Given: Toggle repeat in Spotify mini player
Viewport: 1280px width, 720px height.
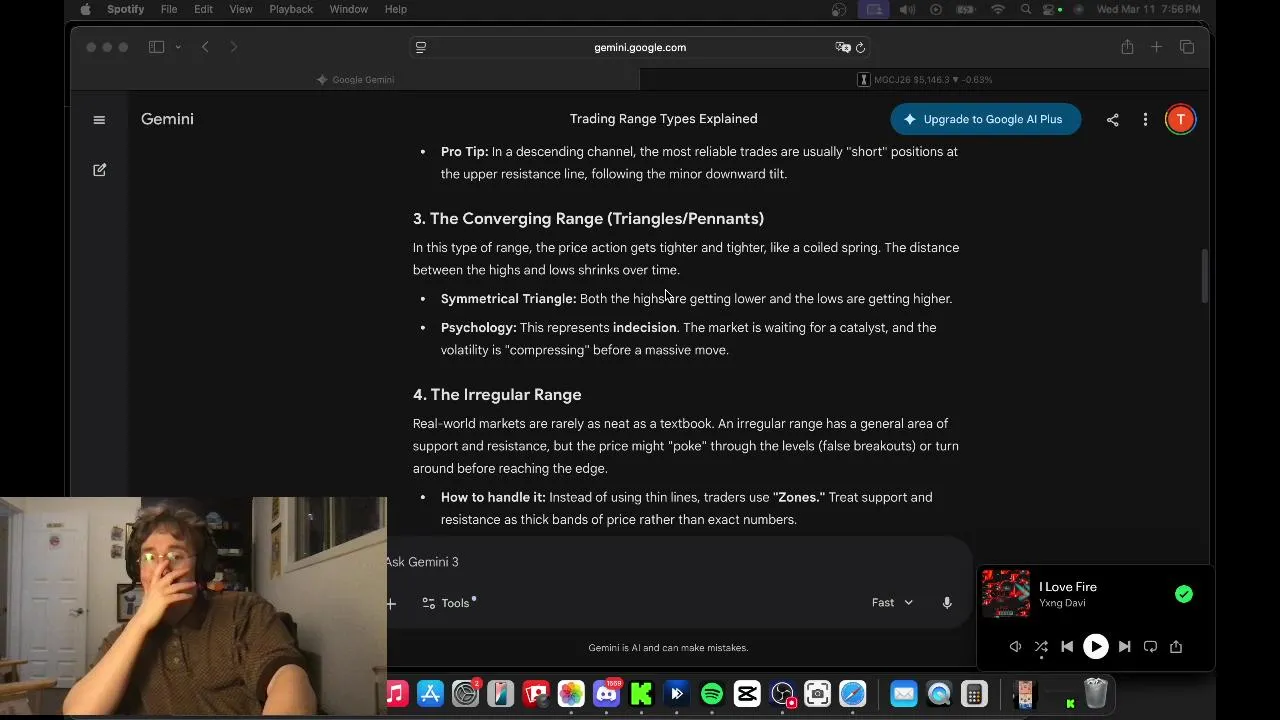Looking at the screenshot, I should pos(1150,647).
